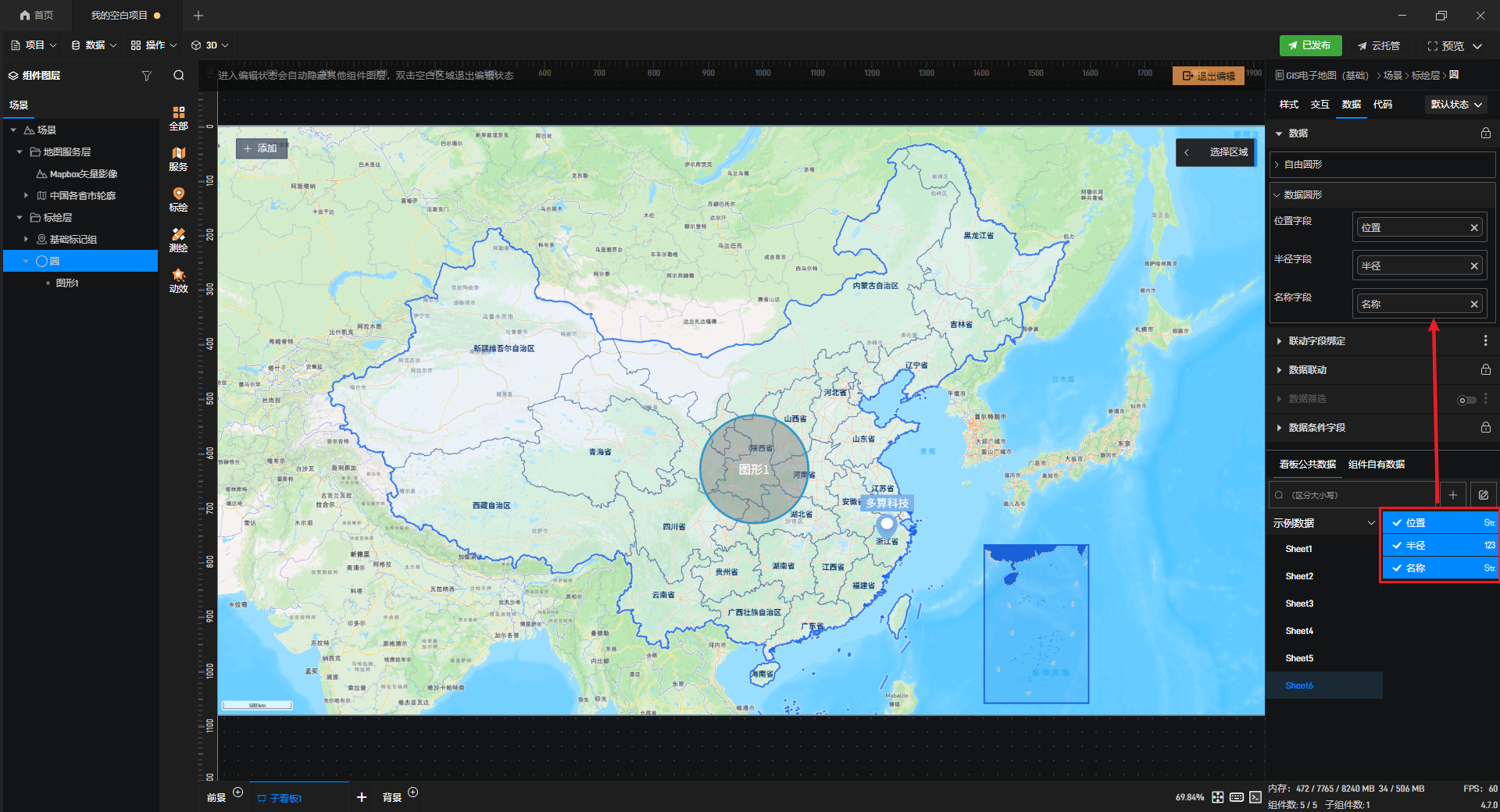Clear the 名称字段 input value
Screen dimensions: 1500x812
tap(1473, 304)
